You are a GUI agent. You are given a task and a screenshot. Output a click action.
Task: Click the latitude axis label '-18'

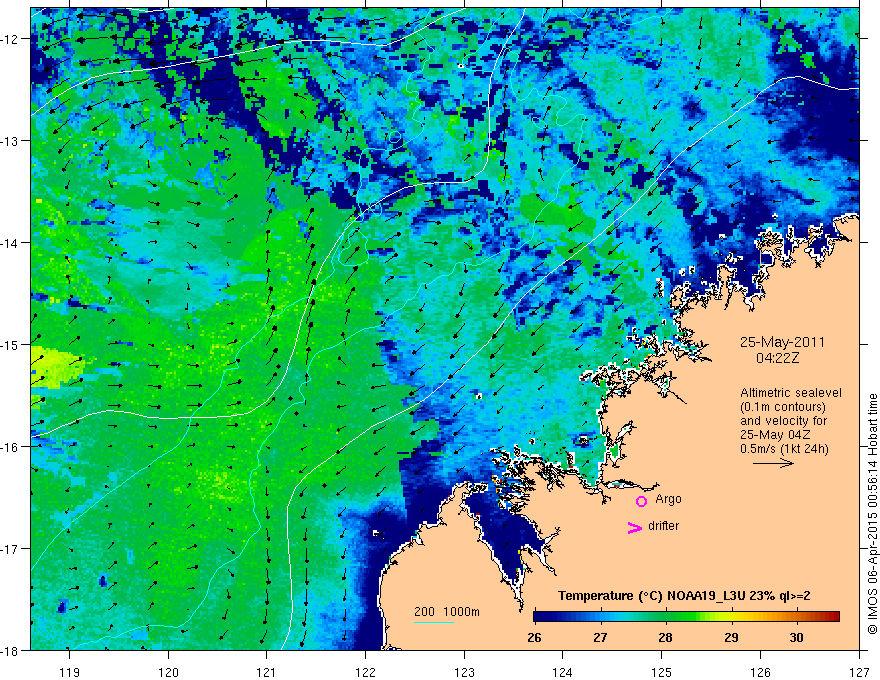point(10,650)
